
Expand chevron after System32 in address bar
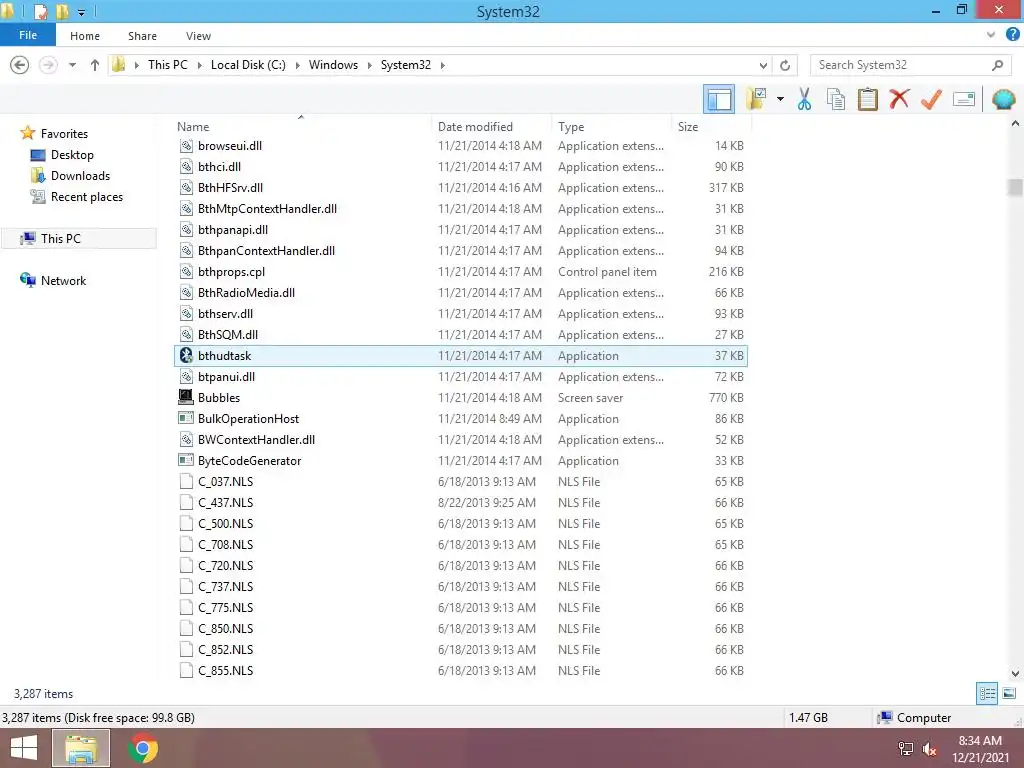(x=443, y=65)
